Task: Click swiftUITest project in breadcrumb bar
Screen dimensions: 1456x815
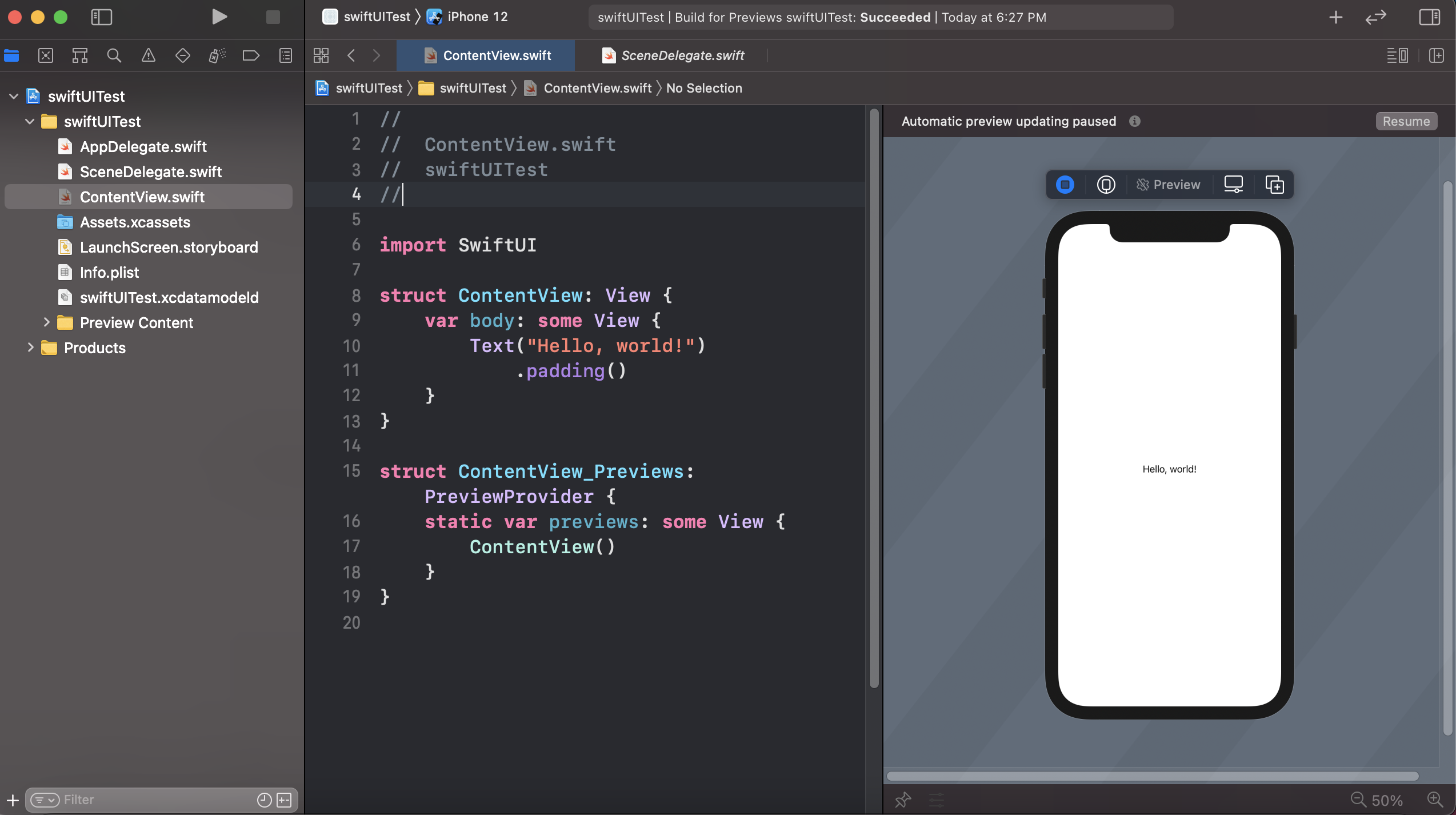Action: click(x=359, y=88)
